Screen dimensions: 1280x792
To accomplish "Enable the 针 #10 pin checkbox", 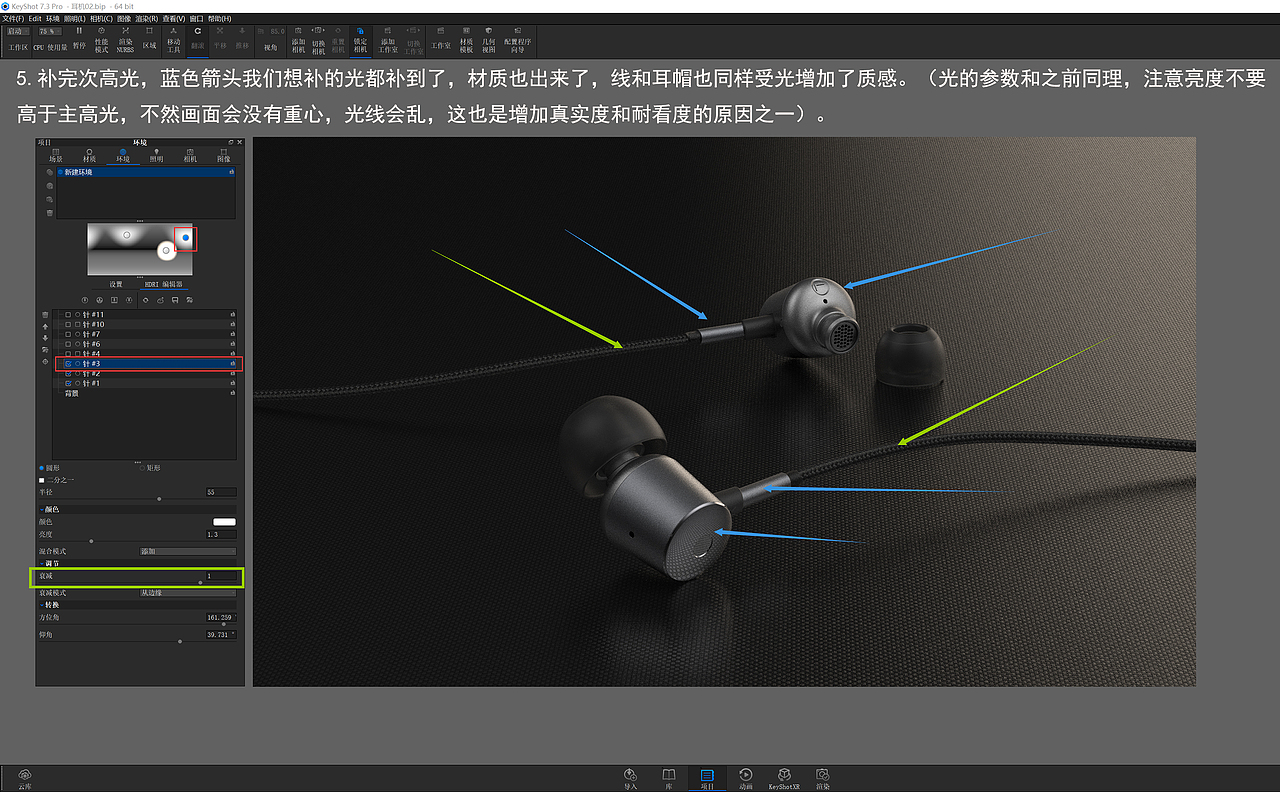I will pyautogui.click(x=68, y=325).
